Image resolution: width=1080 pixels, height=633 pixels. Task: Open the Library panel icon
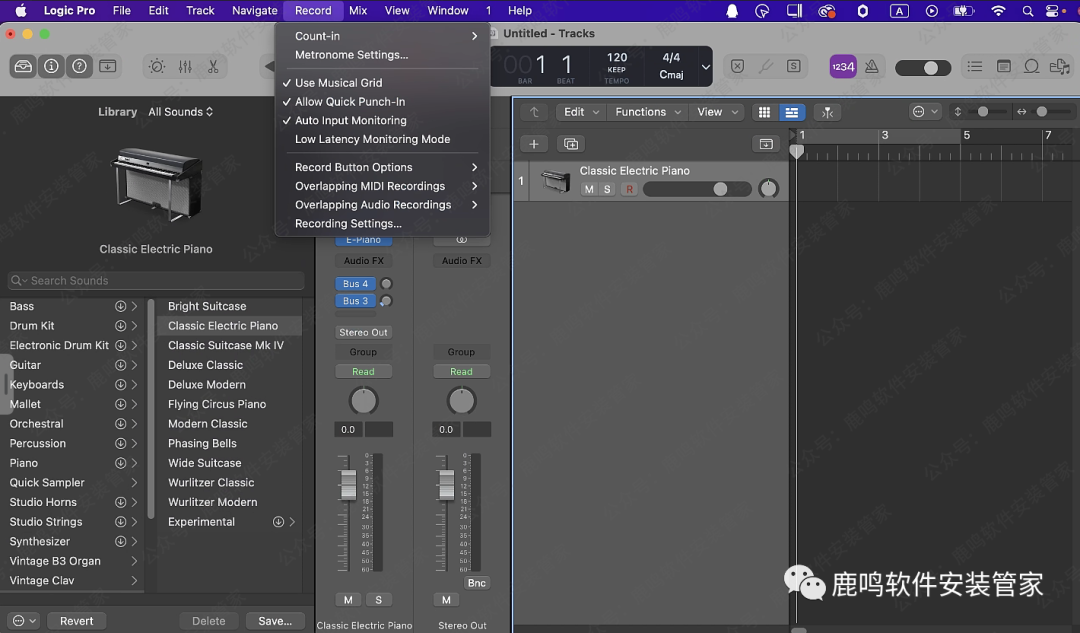click(x=23, y=67)
